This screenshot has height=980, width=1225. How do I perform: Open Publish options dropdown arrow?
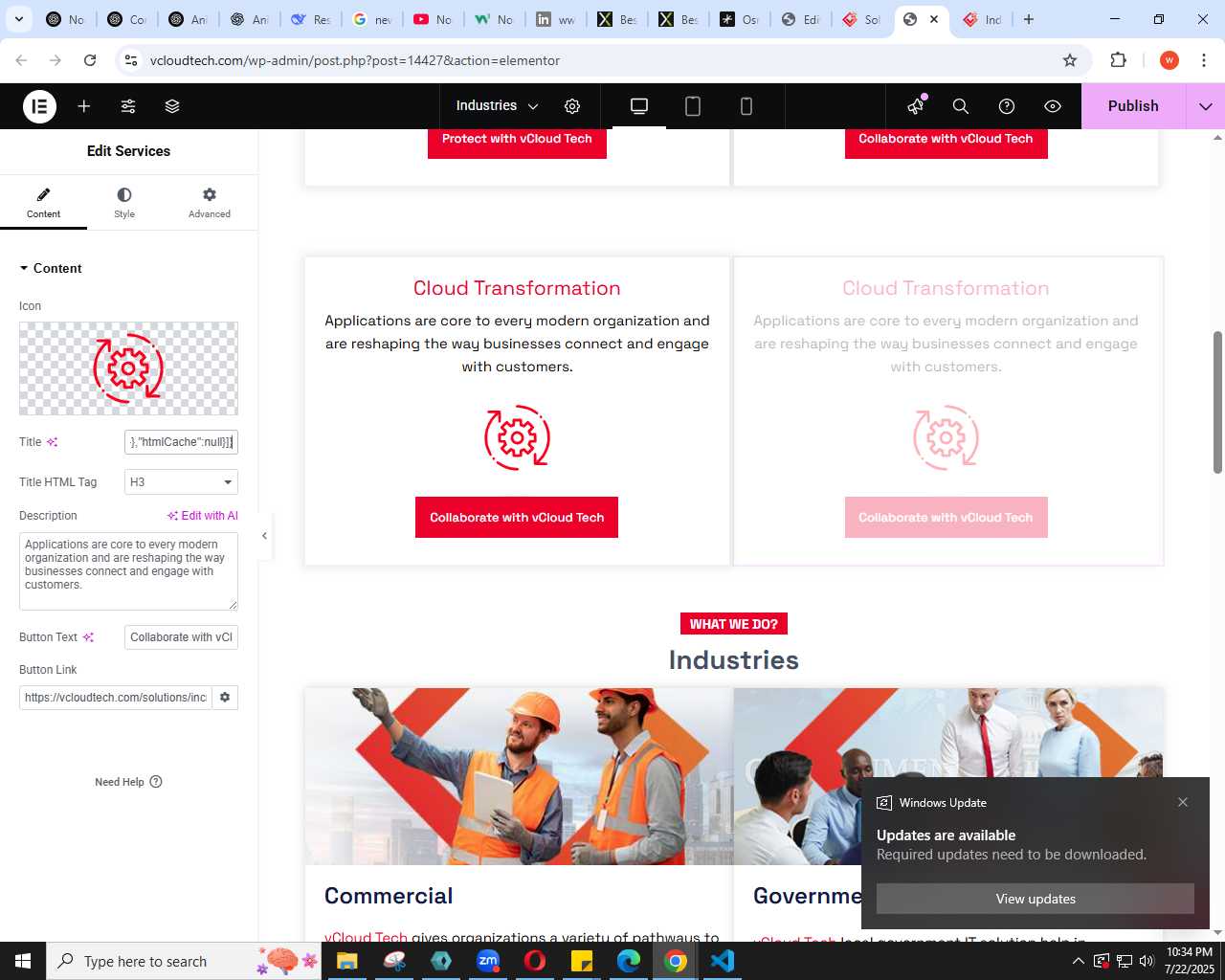coord(1206,106)
